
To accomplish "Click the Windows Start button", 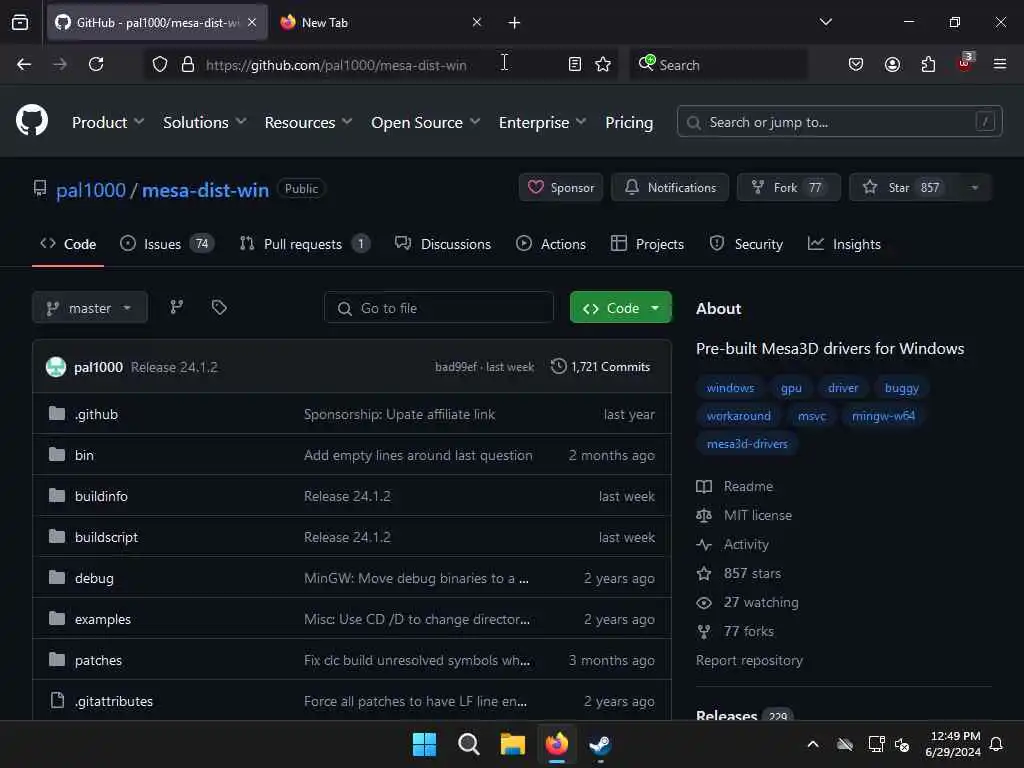I will [424, 744].
